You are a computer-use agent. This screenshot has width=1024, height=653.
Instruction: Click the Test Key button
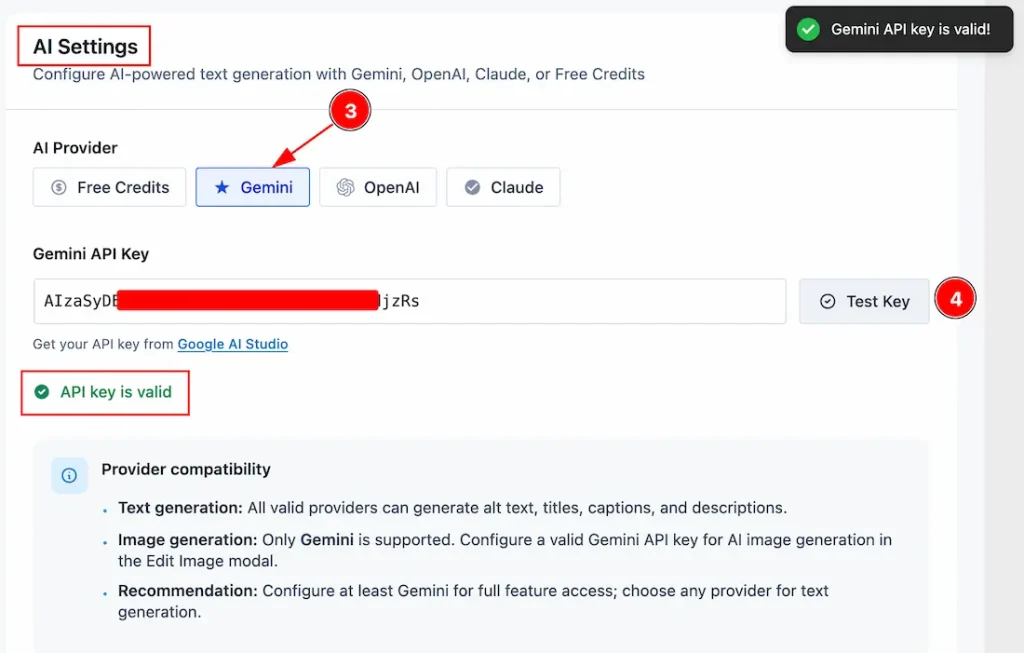tap(864, 301)
